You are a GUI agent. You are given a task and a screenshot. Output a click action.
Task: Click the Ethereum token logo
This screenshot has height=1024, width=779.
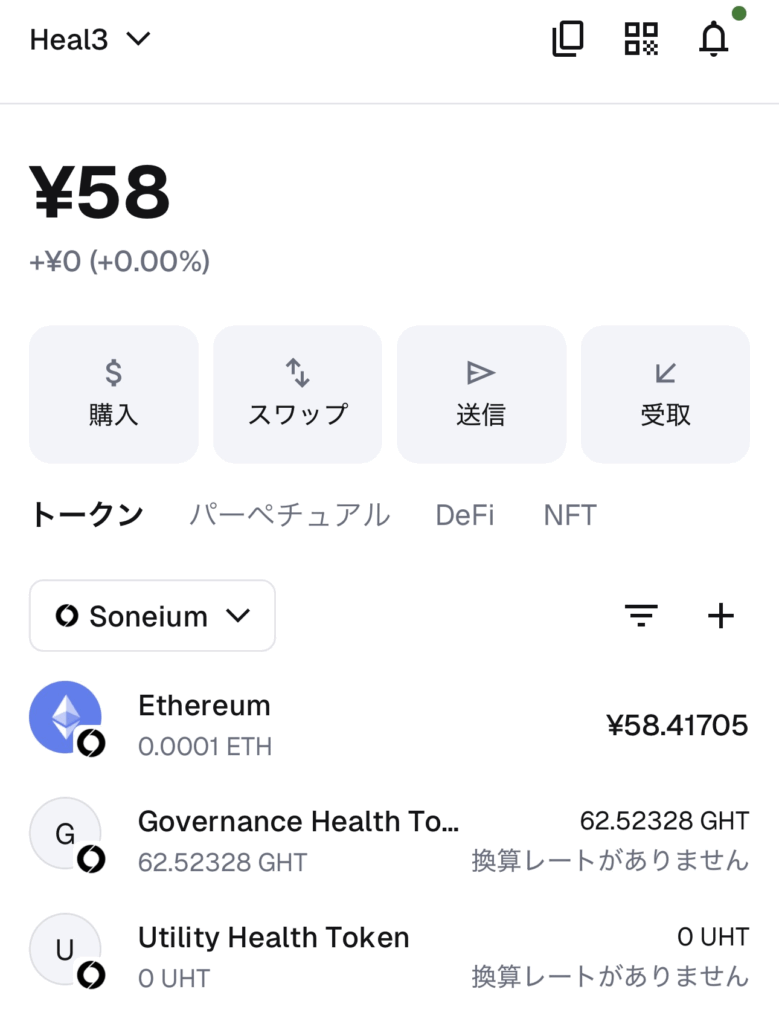[66, 718]
